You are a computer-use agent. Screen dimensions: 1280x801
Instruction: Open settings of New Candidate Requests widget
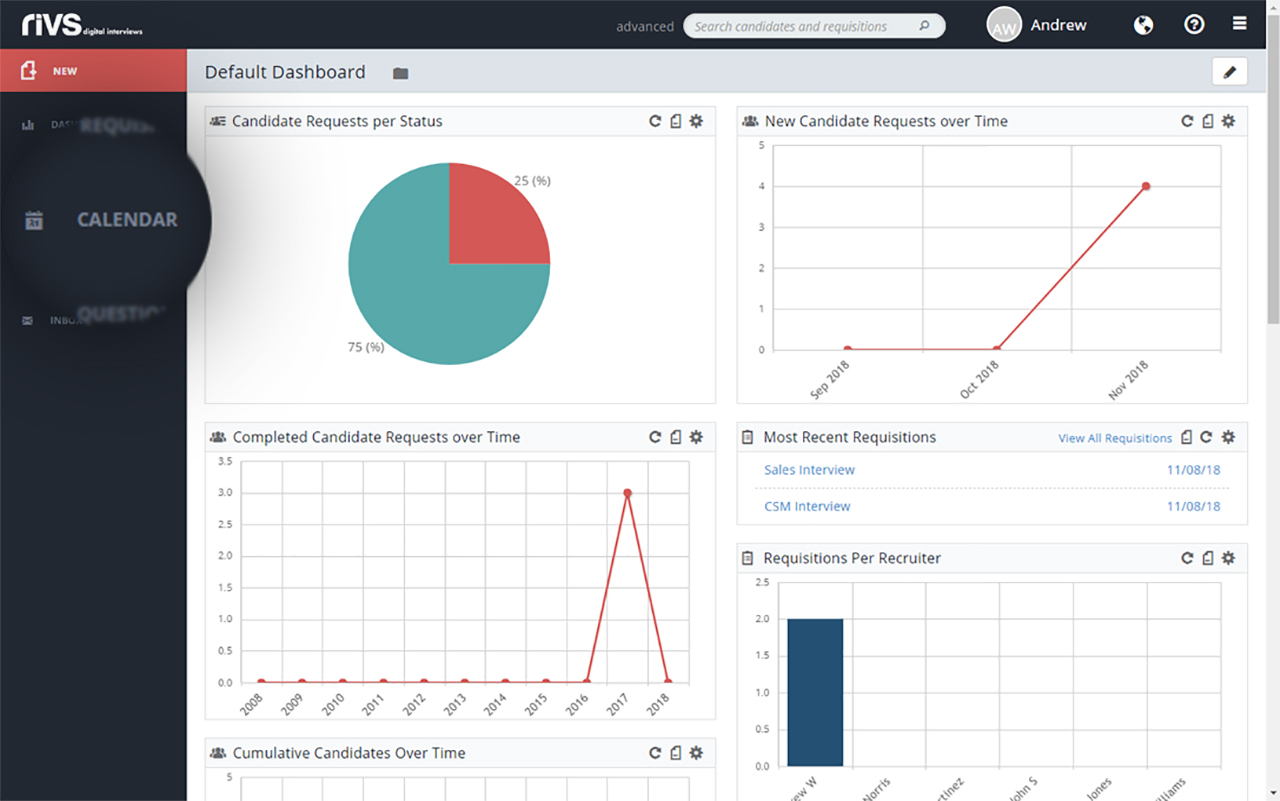[x=1228, y=121]
